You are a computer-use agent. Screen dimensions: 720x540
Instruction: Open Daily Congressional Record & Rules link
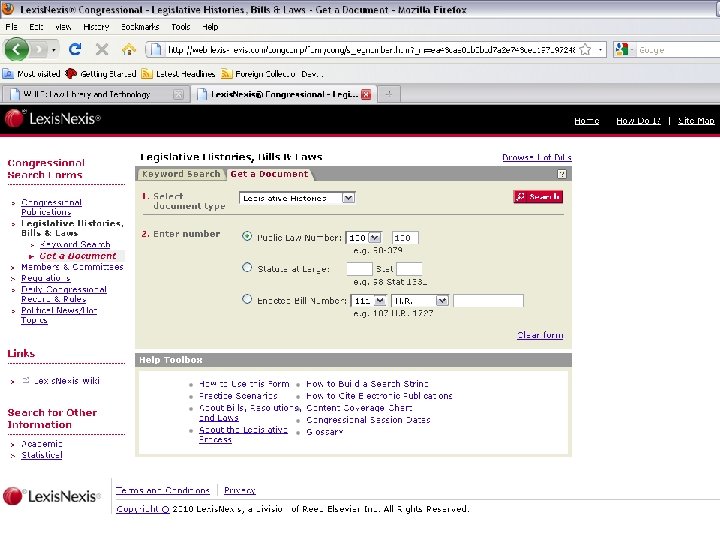pos(64,294)
